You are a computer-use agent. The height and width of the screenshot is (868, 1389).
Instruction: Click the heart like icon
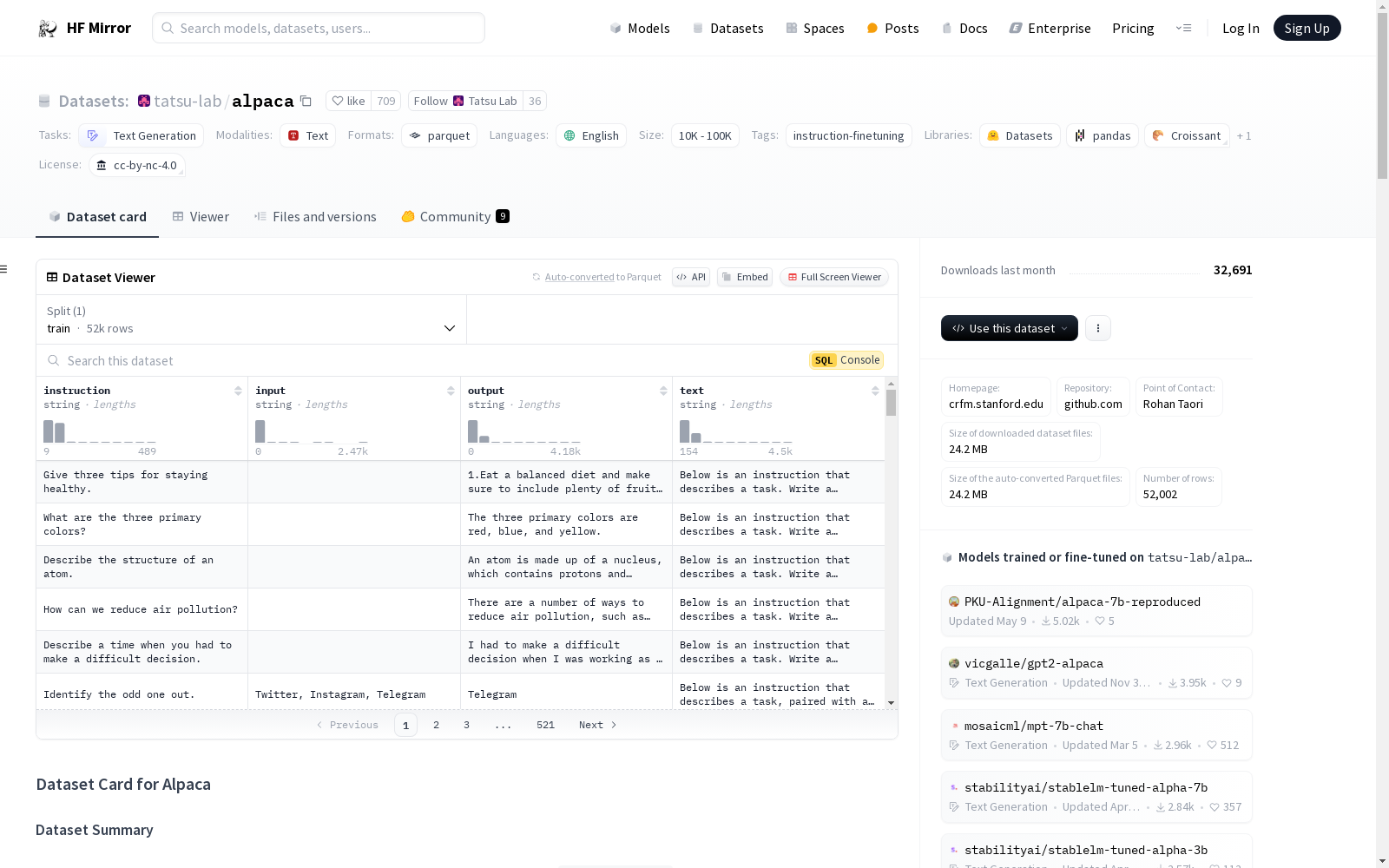[x=338, y=101]
